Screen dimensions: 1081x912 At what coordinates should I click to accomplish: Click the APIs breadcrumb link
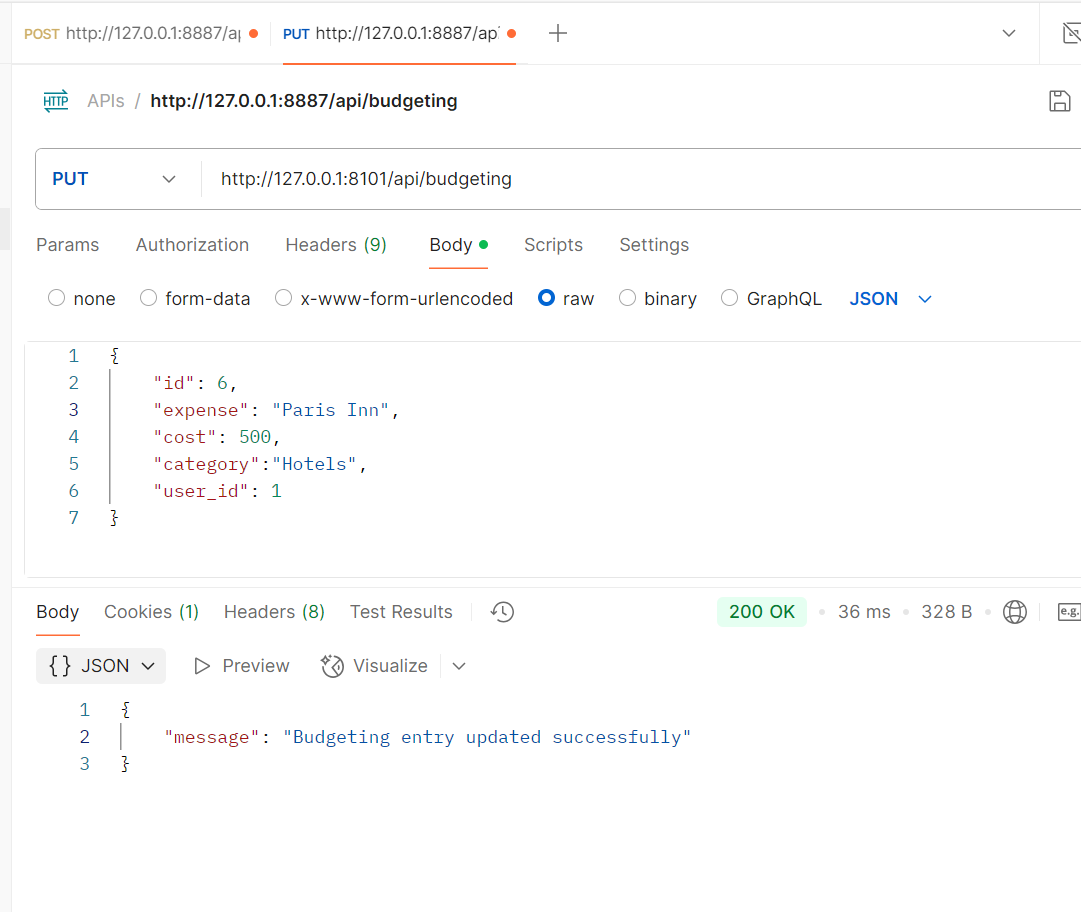[x=105, y=101]
